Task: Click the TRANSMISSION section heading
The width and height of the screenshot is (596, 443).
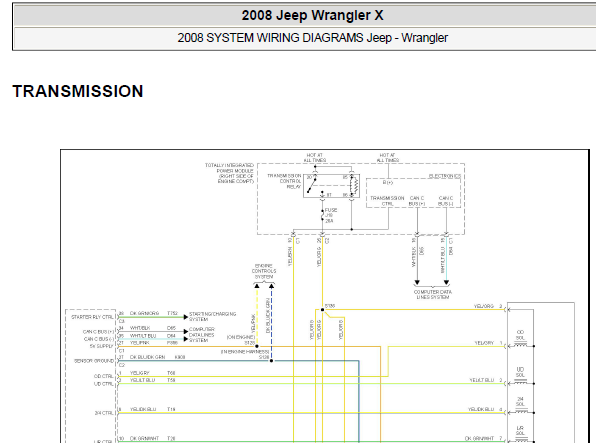Action: pos(78,91)
